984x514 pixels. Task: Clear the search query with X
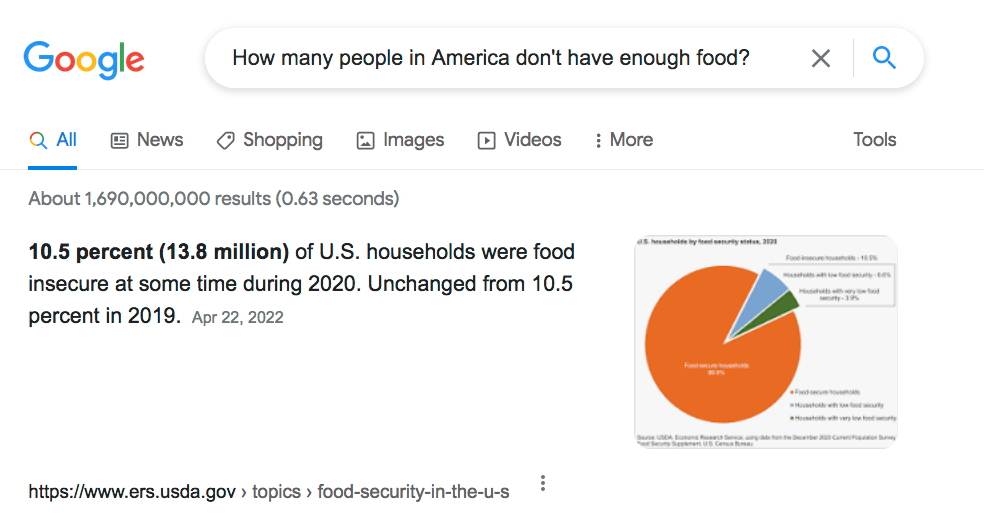coord(821,59)
